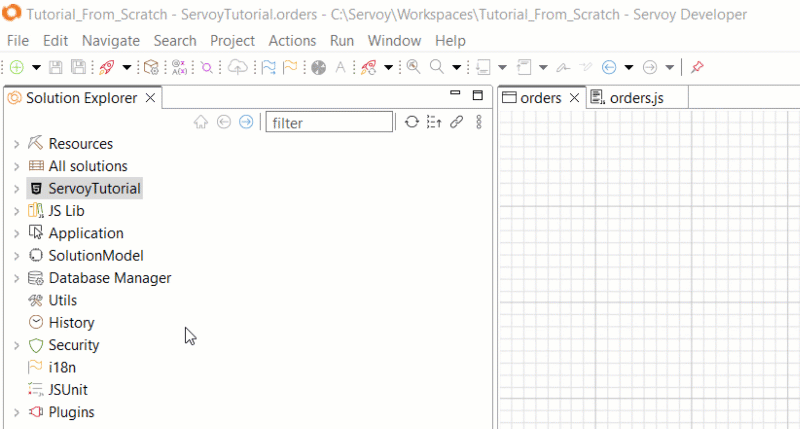
Task: Open dropdown arrow next to rocket launch icon
Action: point(127,67)
